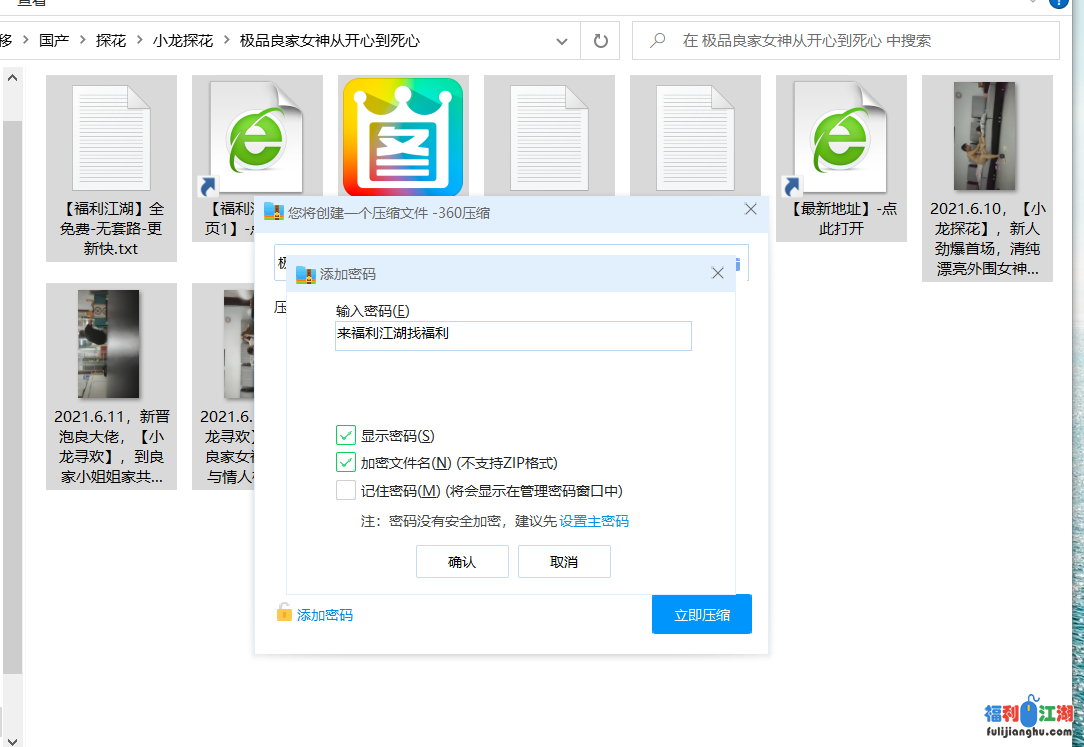The height and width of the screenshot is (747, 1084).
Task: Click the scroll up arrow on left scrollbar
Action: pyautogui.click(x=12, y=78)
